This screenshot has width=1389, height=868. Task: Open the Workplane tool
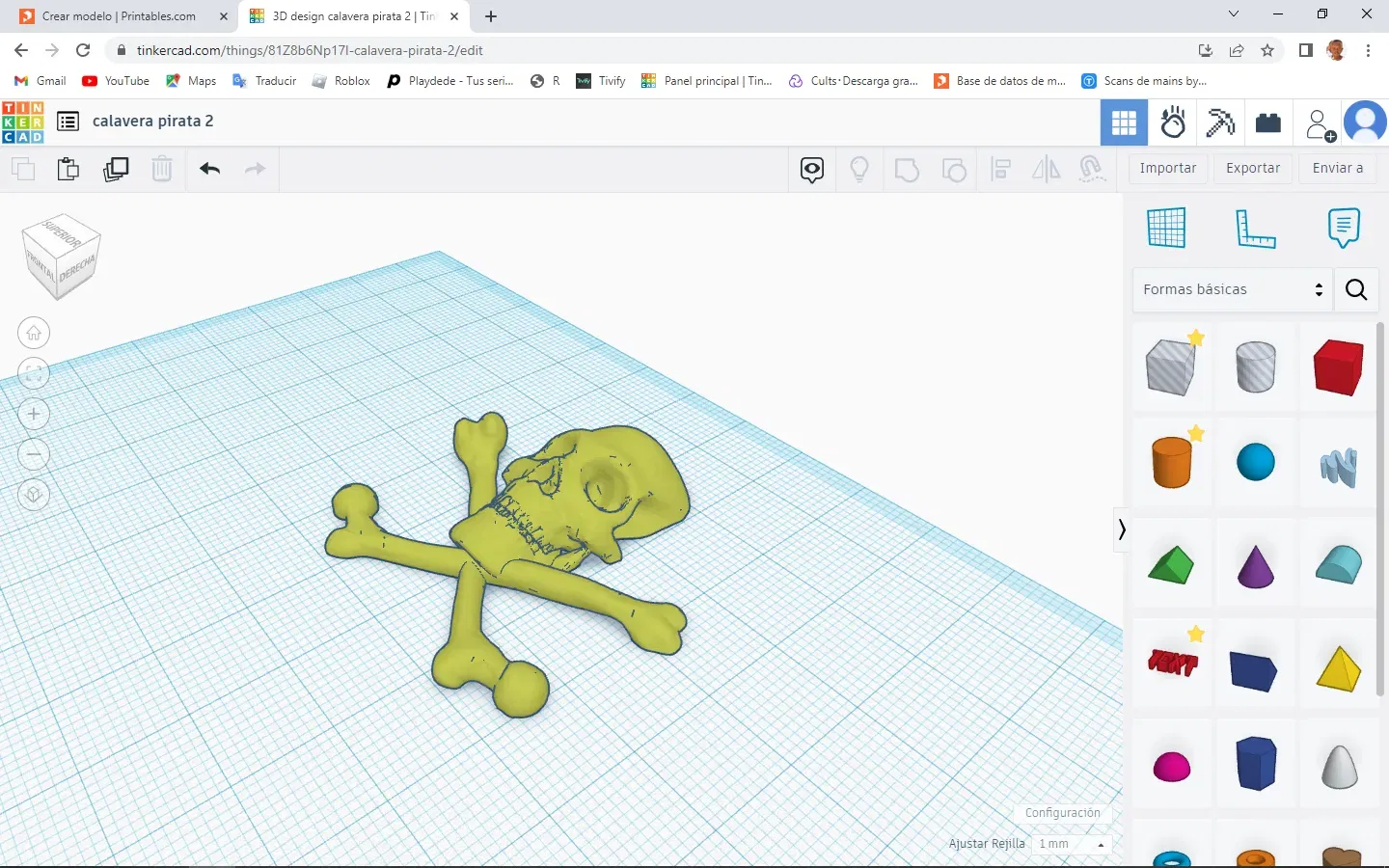coord(1166,229)
